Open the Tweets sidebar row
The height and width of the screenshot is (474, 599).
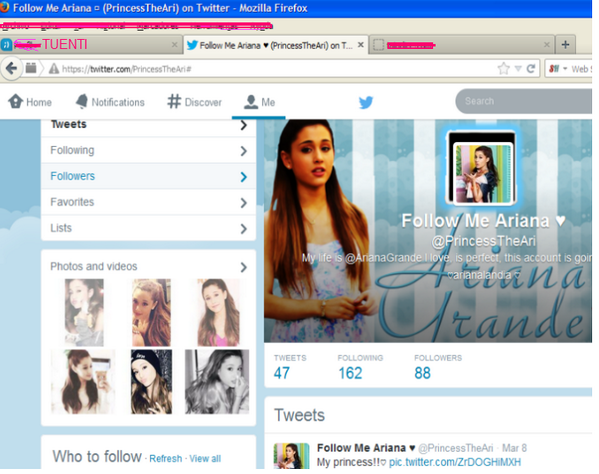(x=149, y=126)
